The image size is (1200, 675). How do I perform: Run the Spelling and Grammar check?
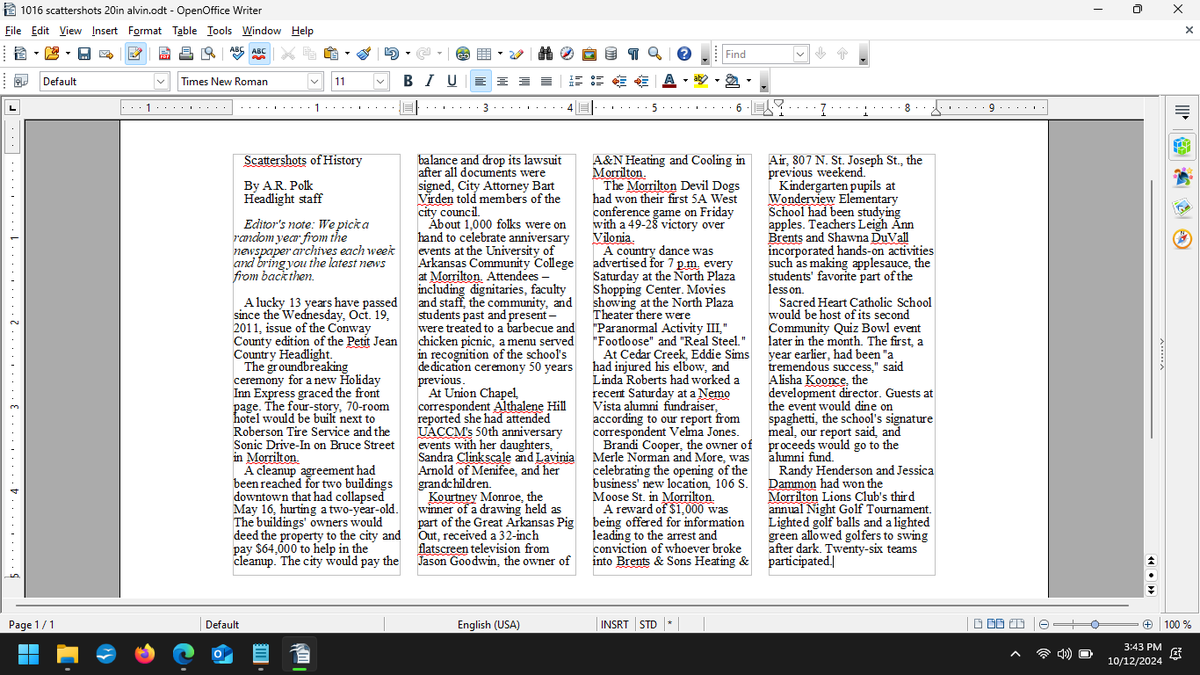point(237,54)
